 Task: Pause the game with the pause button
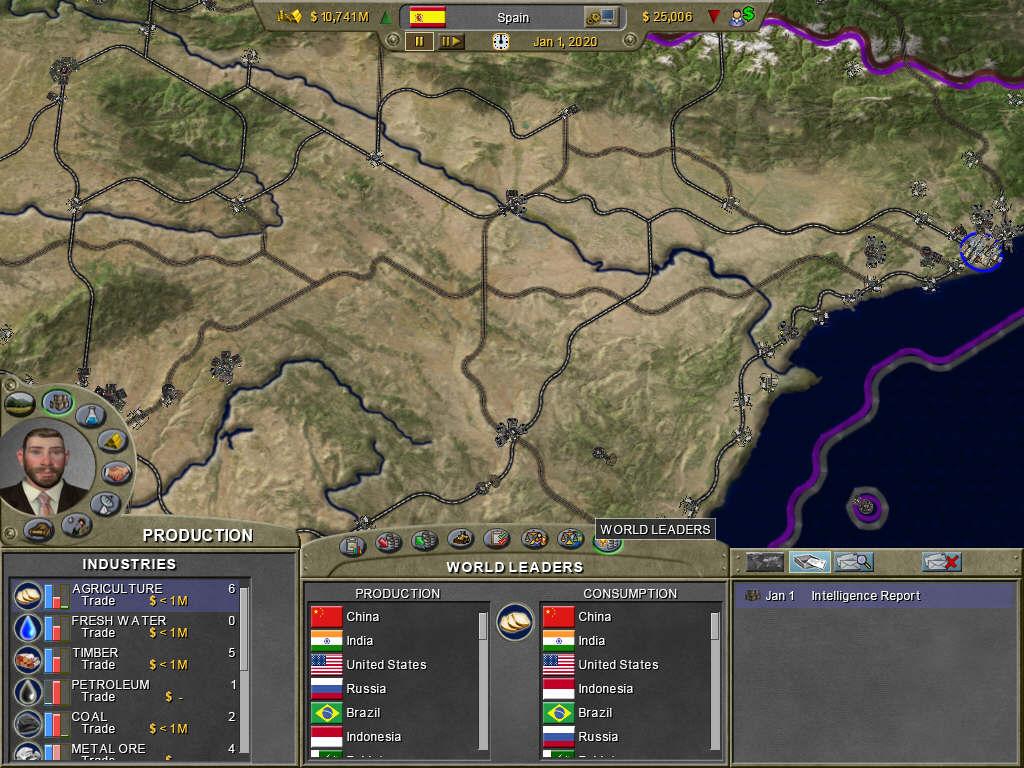coord(419,41)
